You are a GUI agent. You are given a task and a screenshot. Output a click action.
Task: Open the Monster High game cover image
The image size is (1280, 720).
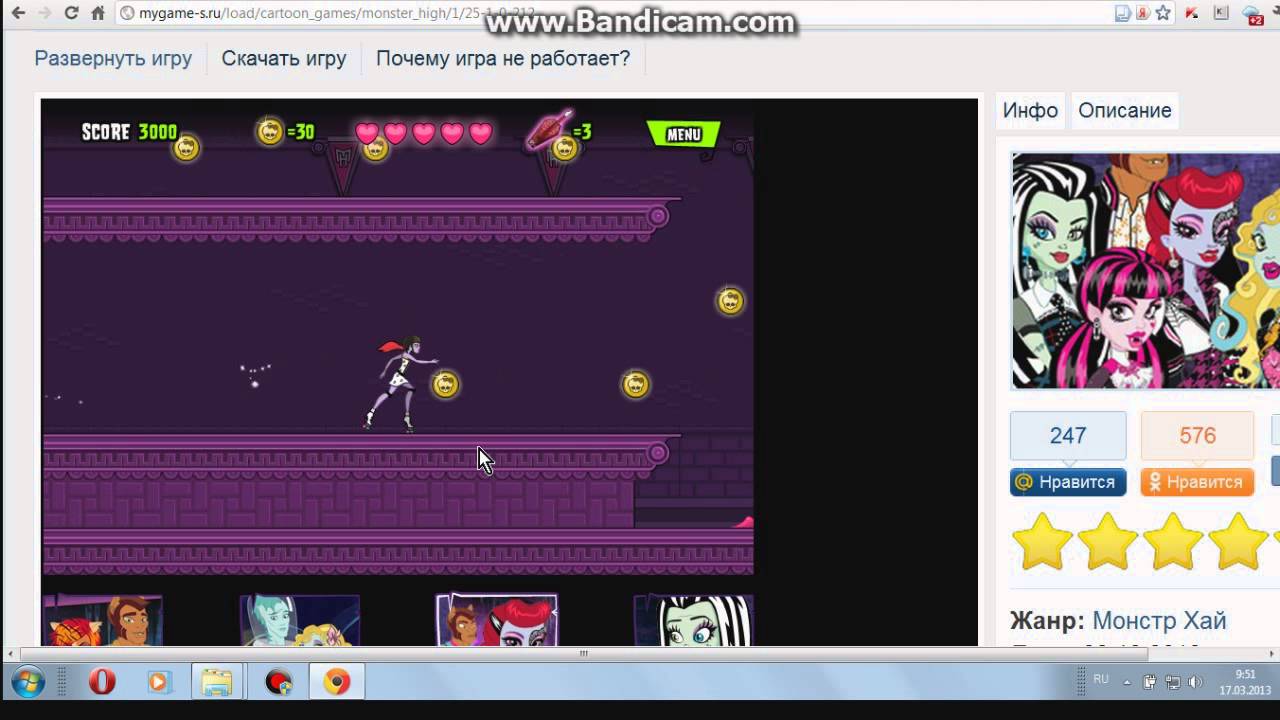tap(1146, 270)
